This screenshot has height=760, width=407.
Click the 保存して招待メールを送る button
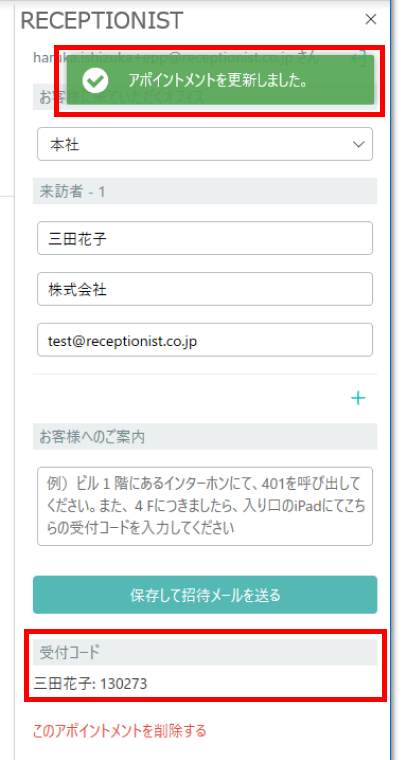(205, 595)
